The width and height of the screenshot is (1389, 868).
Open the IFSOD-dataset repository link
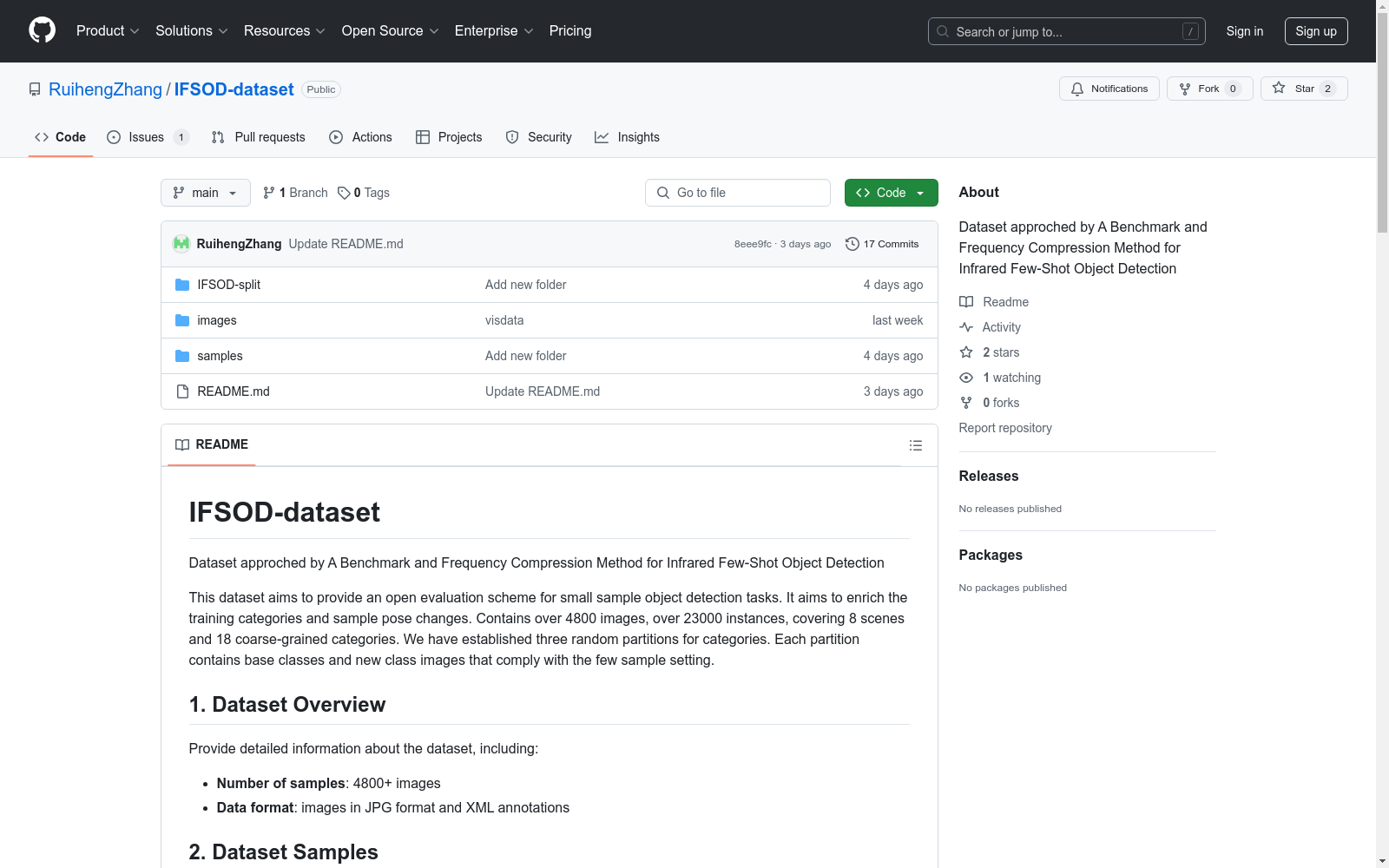pyautogui.click(x=234, y=89)
